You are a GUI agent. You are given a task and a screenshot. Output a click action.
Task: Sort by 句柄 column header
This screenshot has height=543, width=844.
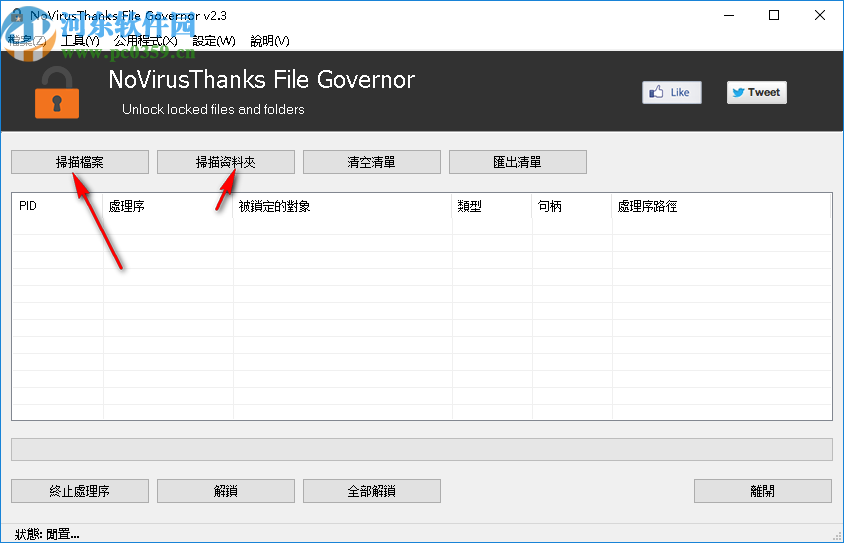[x=572, y=206]
